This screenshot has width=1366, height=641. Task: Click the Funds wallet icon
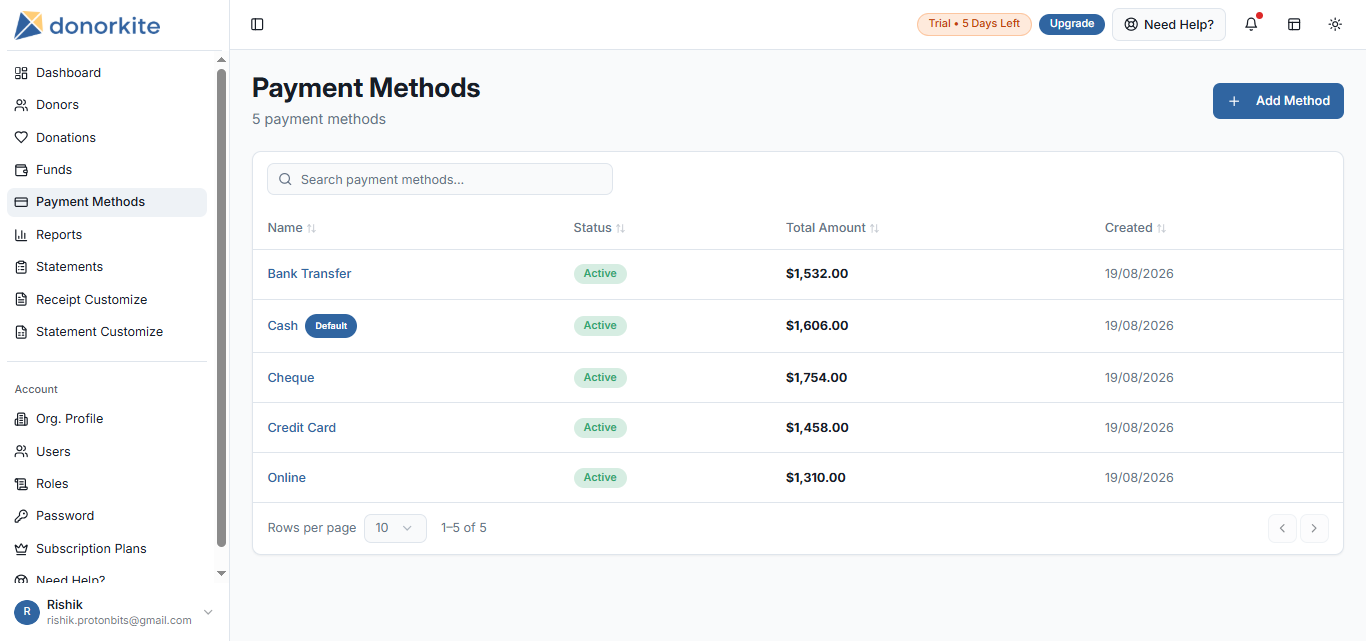[21, 170]
